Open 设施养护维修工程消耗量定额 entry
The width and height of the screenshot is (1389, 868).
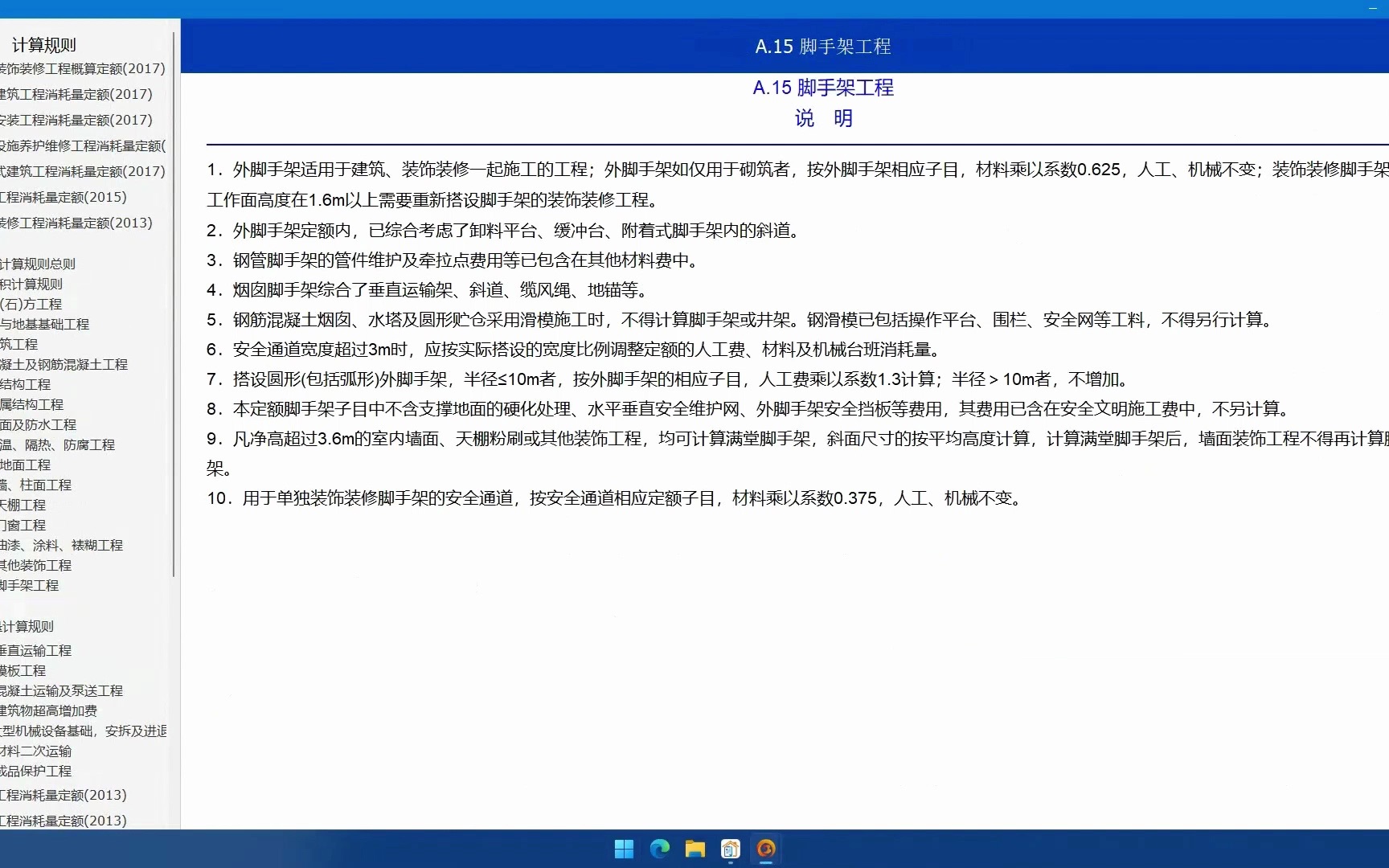83,146
